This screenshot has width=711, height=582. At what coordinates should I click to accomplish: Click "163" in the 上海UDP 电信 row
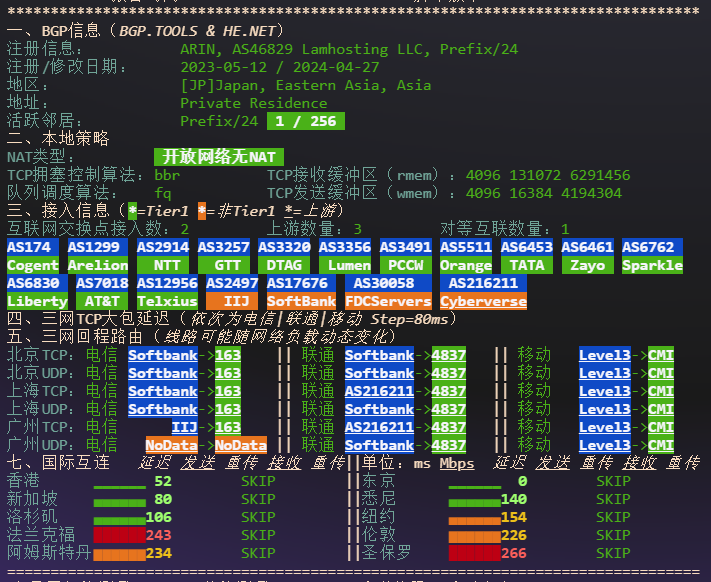[228, 409]
